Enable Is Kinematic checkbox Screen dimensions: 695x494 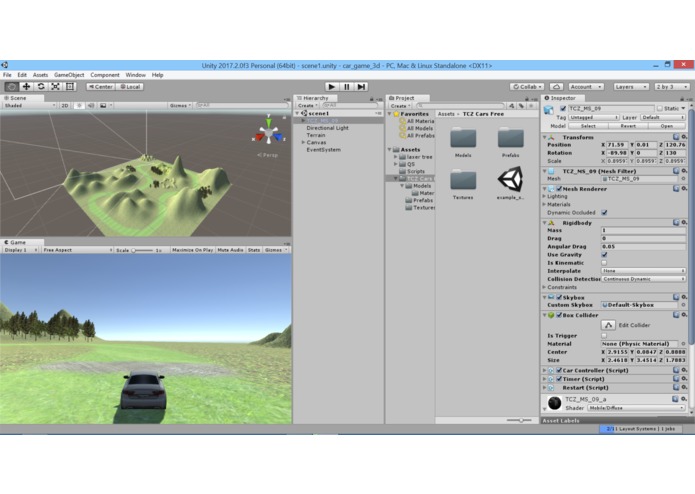coord(604,263)
